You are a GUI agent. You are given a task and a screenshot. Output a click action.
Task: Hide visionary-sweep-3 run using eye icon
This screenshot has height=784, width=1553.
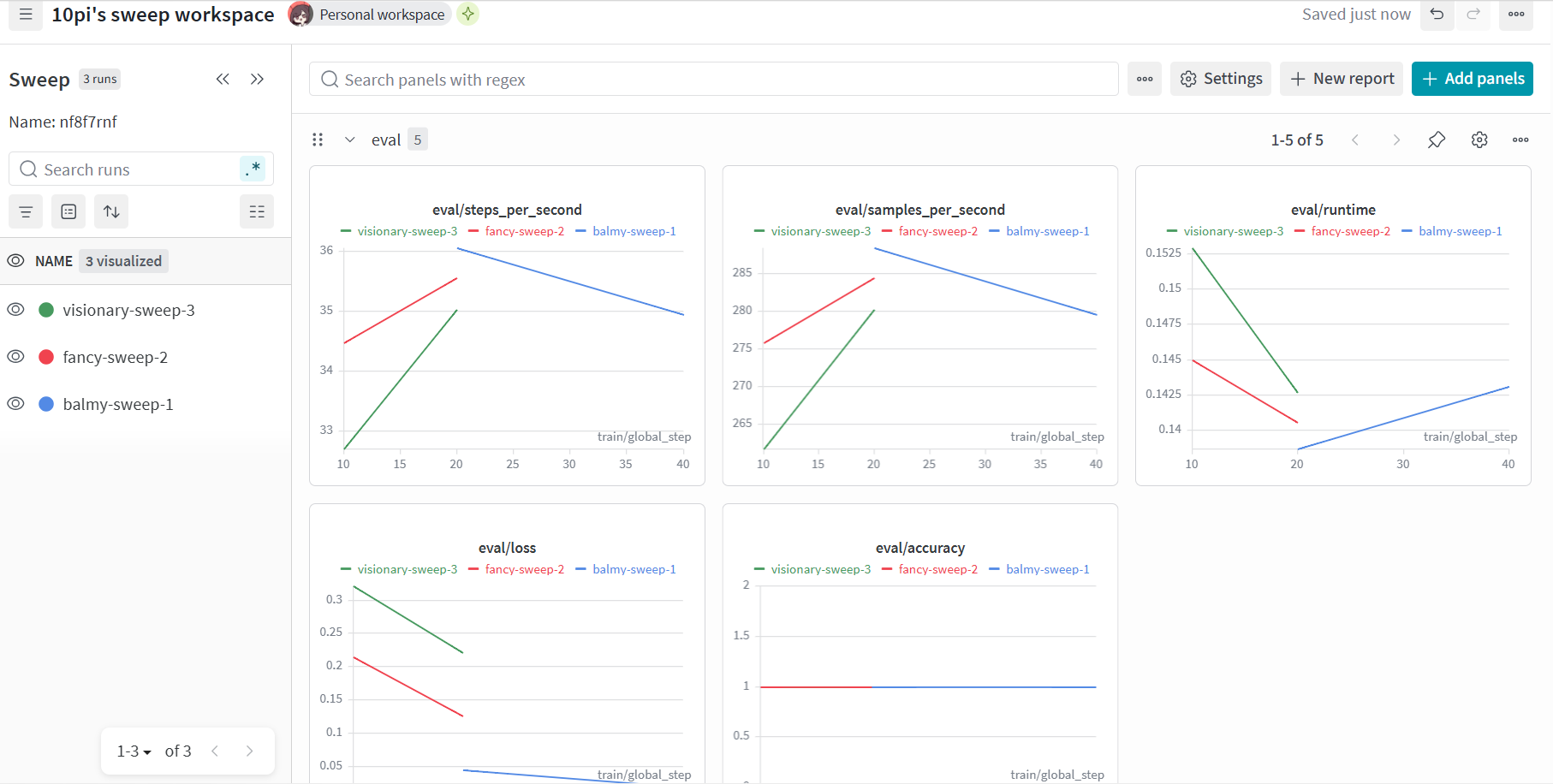pyautogui.click(x=15, y=310)
